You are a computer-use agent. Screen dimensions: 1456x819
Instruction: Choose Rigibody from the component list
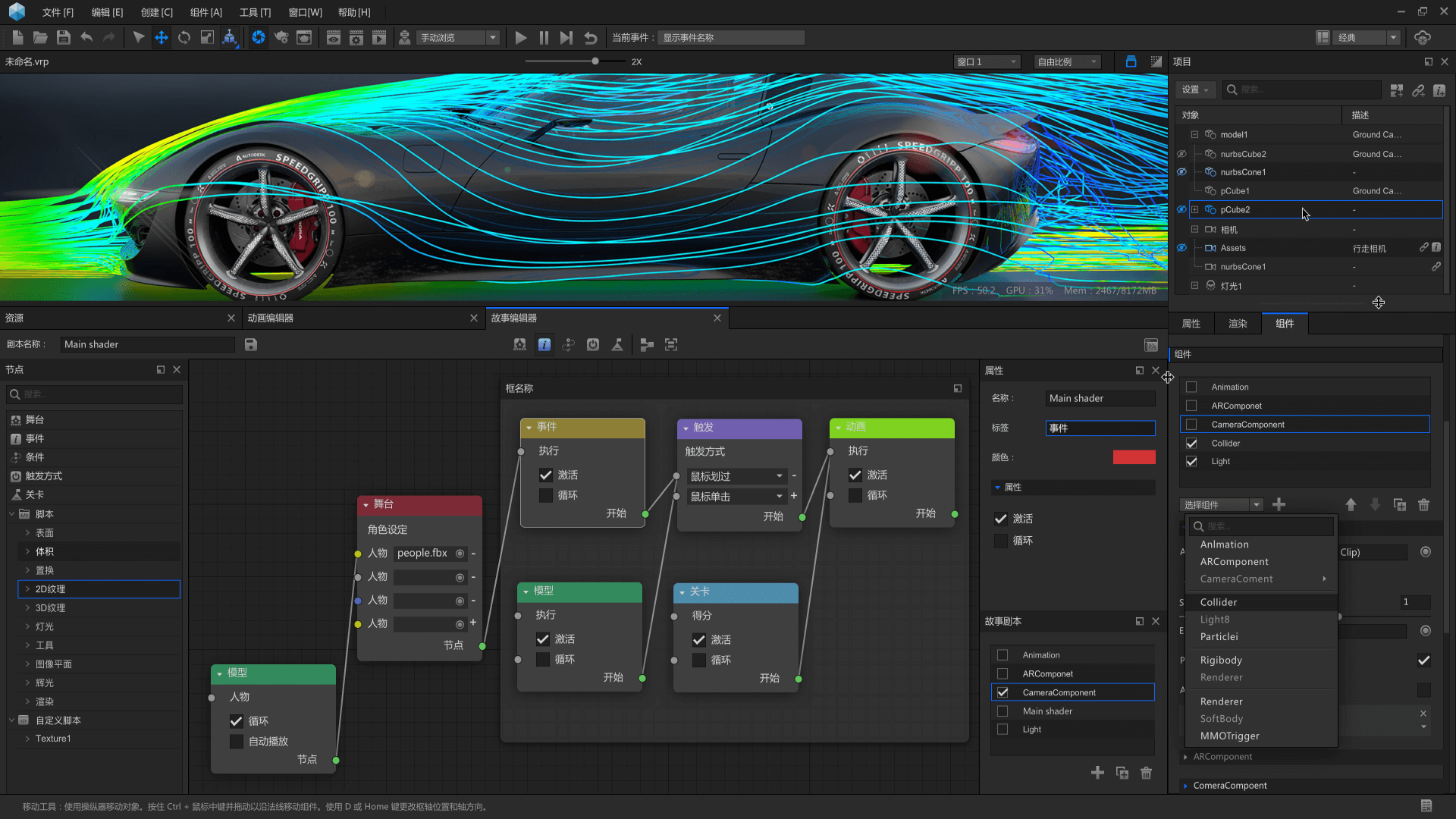(x=1221, y=661)
